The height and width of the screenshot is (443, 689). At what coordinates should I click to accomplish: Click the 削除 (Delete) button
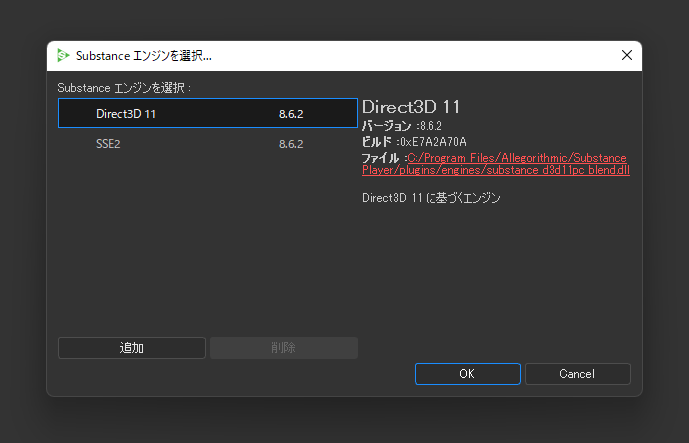point(284,348)
